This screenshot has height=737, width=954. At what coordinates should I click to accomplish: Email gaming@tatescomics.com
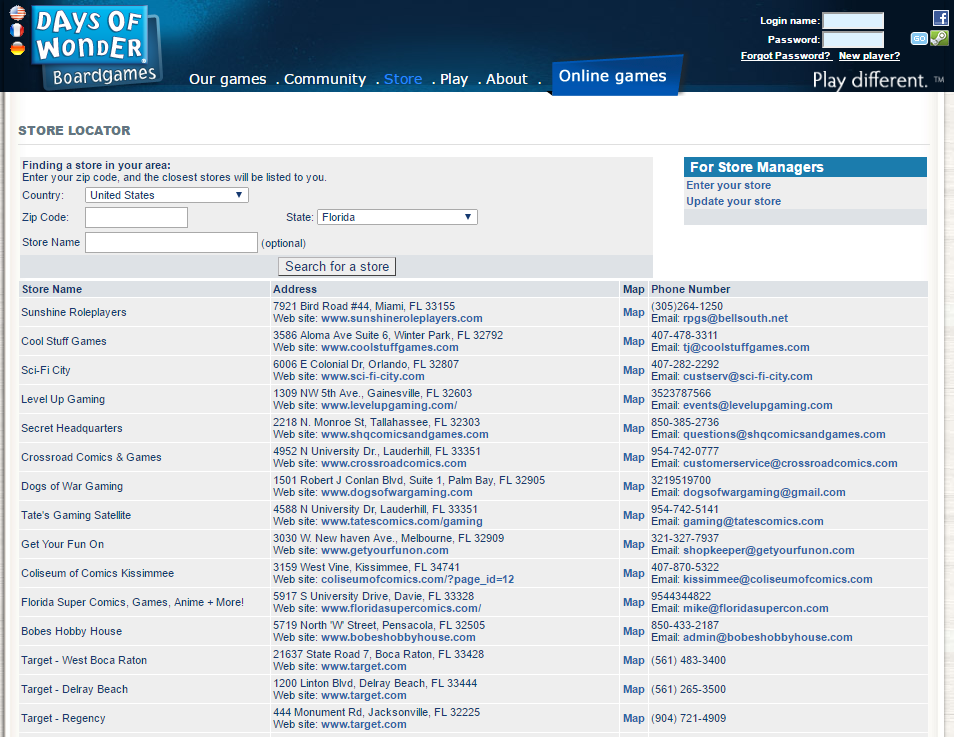pos(753,522)
